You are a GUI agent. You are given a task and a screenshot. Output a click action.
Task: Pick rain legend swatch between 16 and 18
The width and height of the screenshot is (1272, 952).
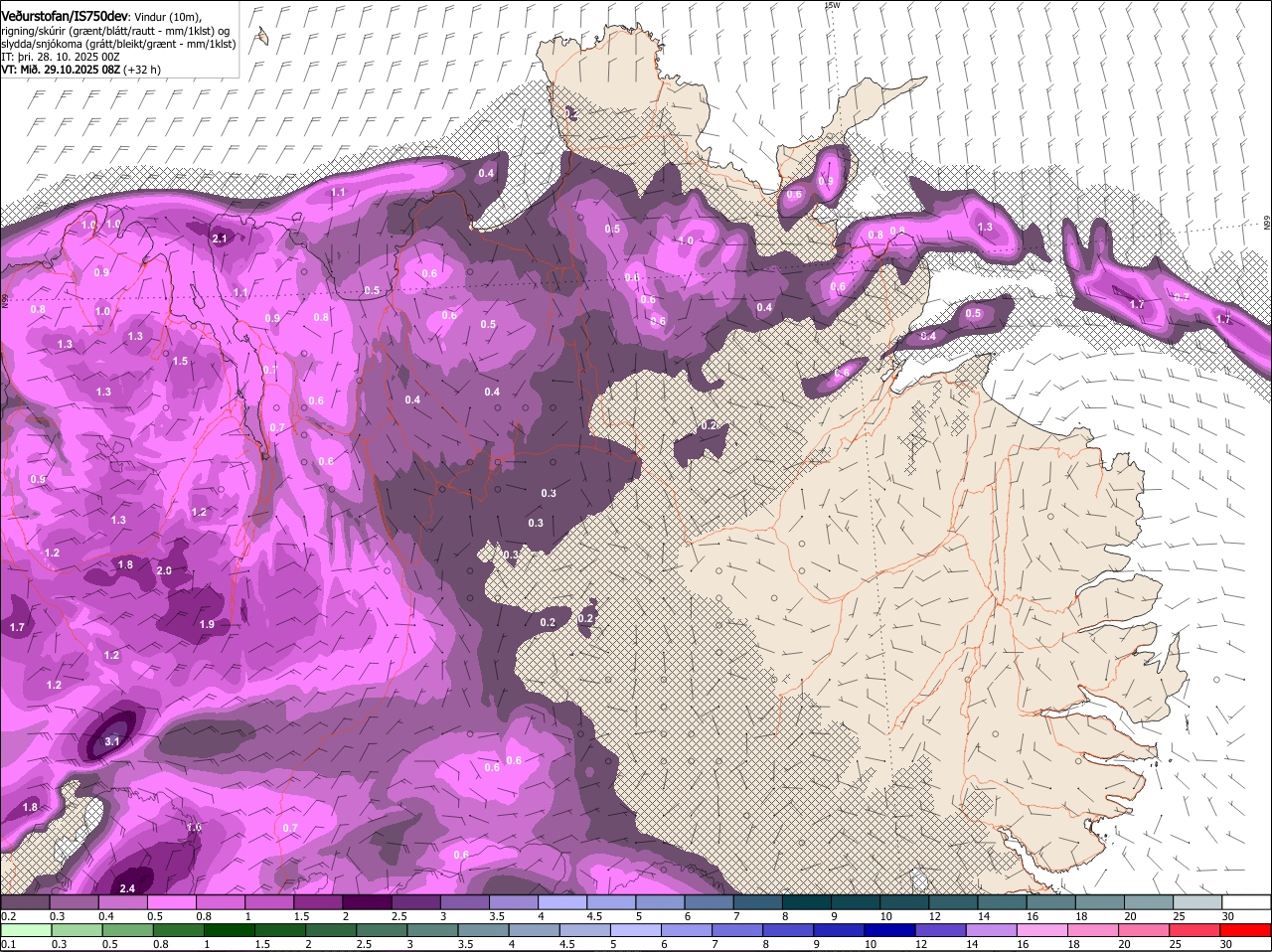(1042, 930)
